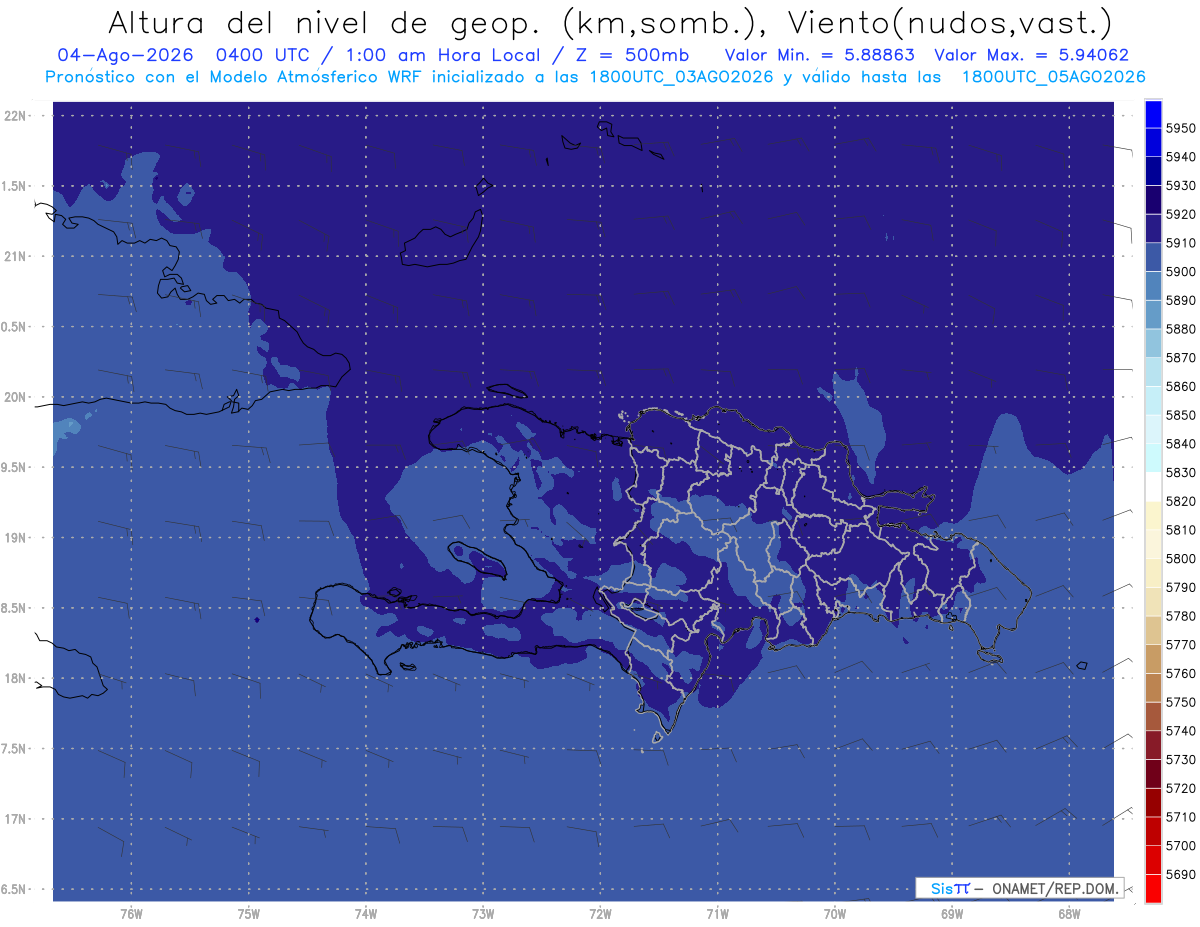The height and width of the screenshot is (927, 1200).
Task: Click the '20N' latitude label
Action: point(16,397)
